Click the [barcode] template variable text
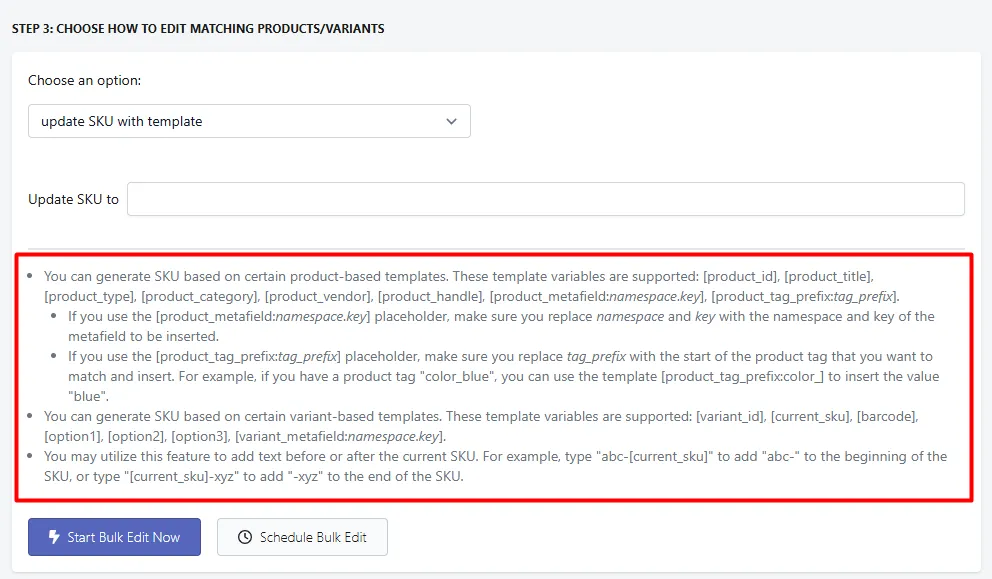The image size is (992, 579). pyautogui.click(x=886, y=416)
